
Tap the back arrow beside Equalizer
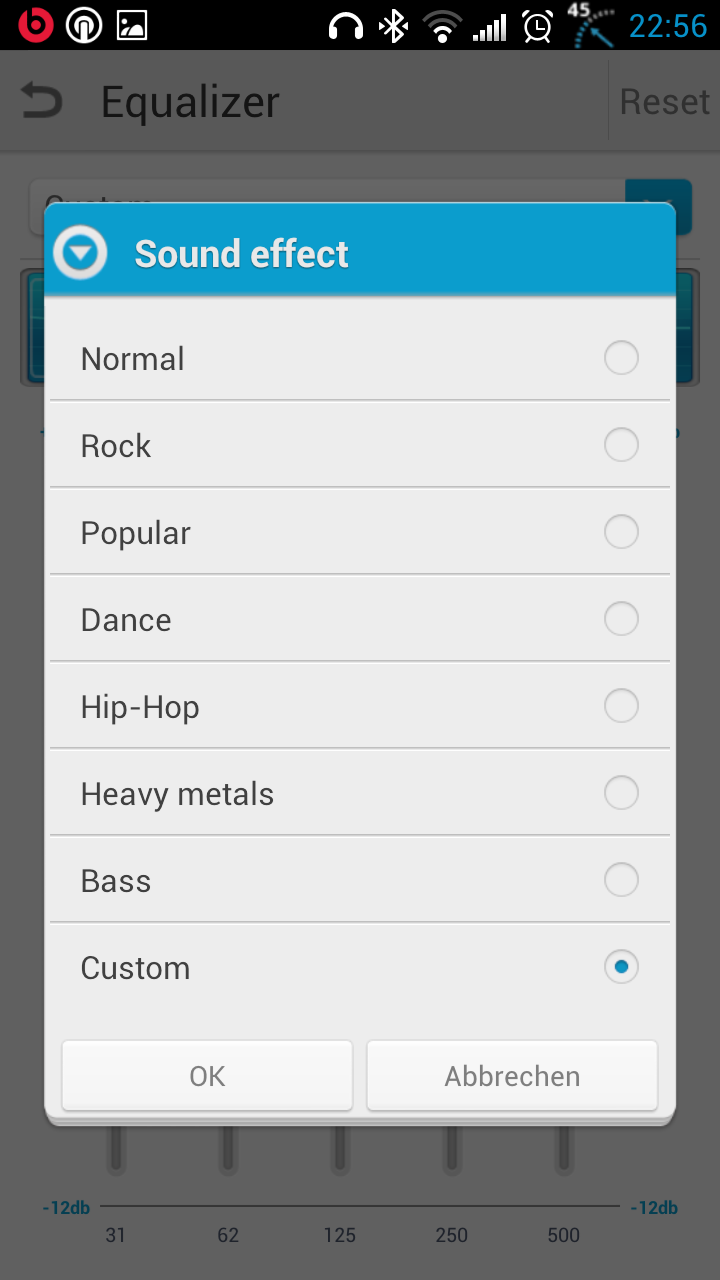(41, 101)
